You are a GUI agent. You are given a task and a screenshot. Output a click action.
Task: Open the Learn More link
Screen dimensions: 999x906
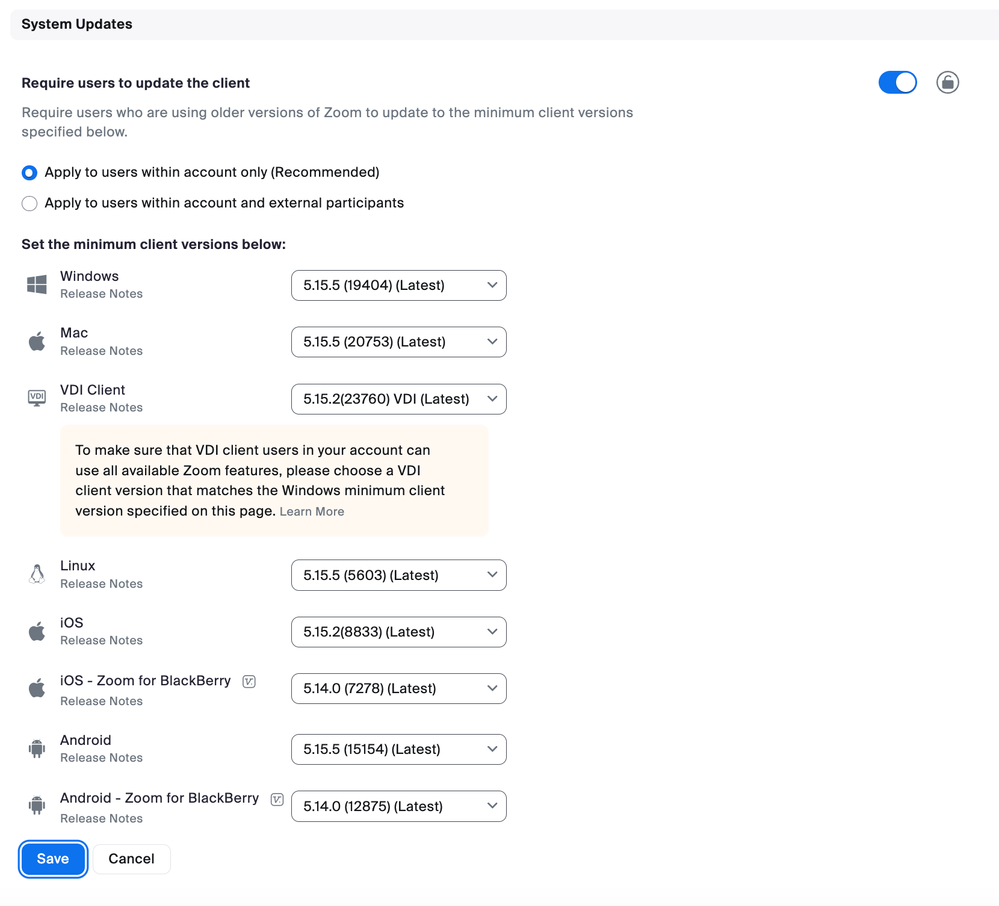312,512
